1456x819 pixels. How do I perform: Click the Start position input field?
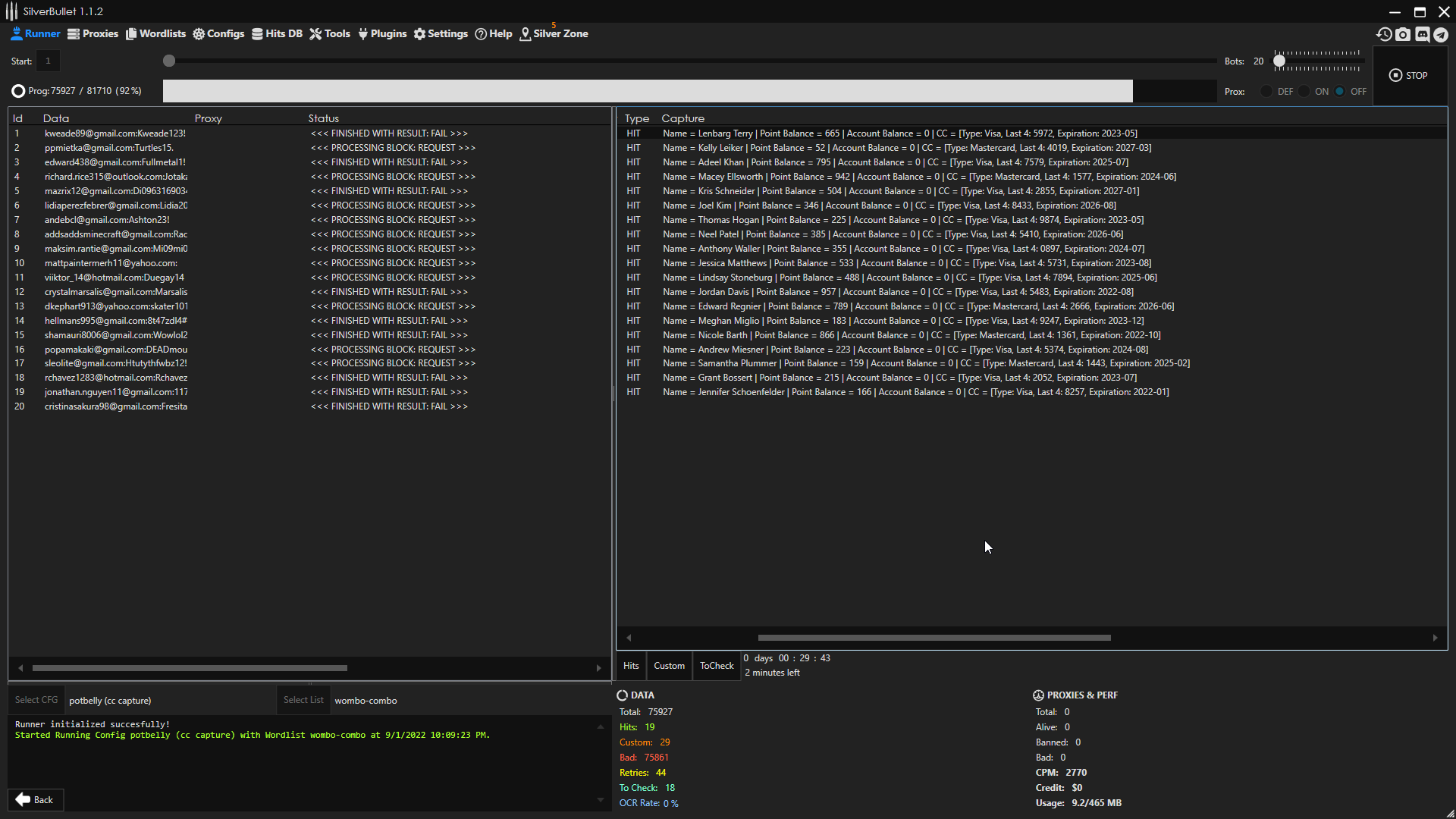48,61
